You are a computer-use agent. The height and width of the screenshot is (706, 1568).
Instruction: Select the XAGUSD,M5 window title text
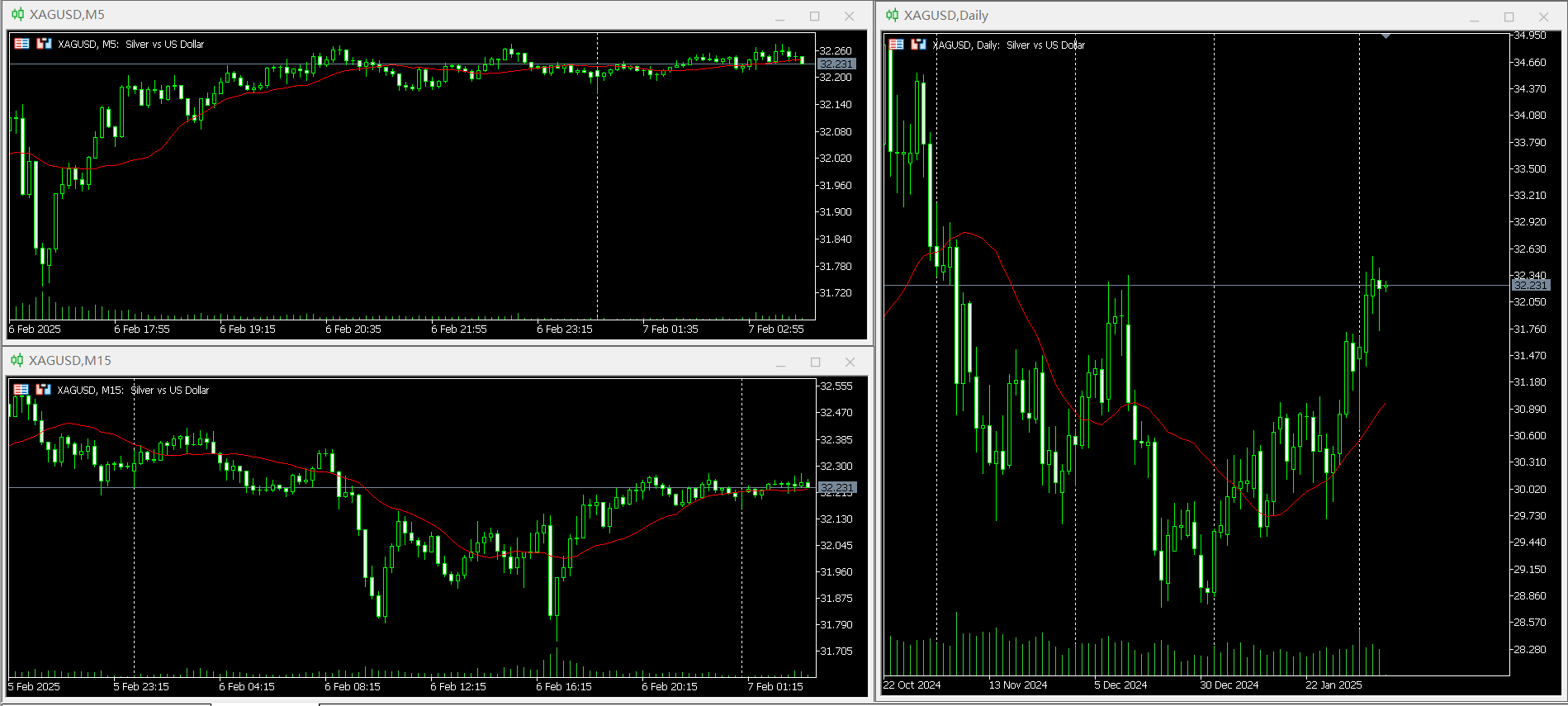coord(67,15)
